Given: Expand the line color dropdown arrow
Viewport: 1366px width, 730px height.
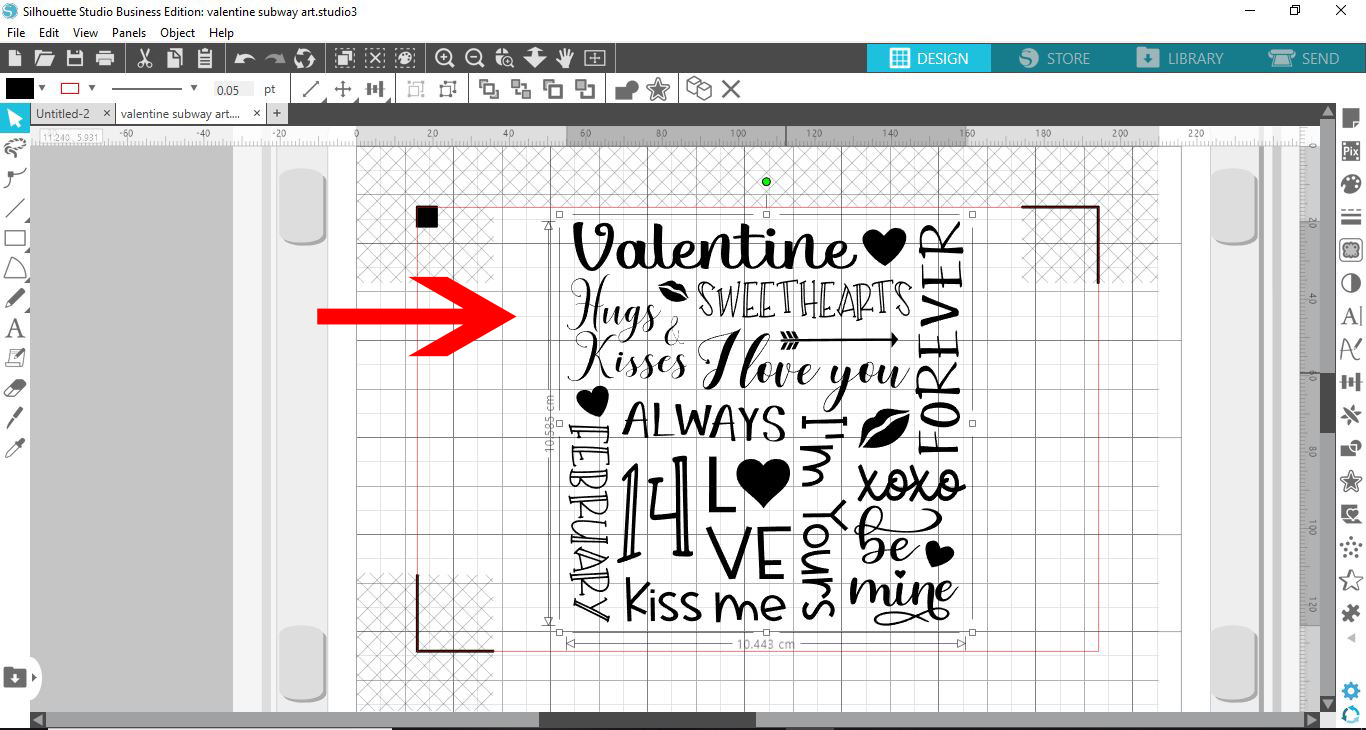Looking at the screenshot, I should [x=92, y=88].
